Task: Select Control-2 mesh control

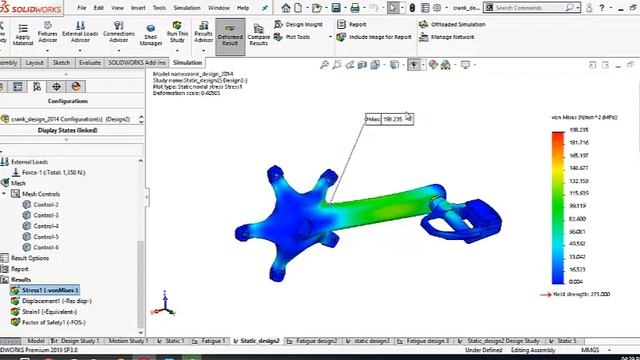Action: [x=40, y=204]
